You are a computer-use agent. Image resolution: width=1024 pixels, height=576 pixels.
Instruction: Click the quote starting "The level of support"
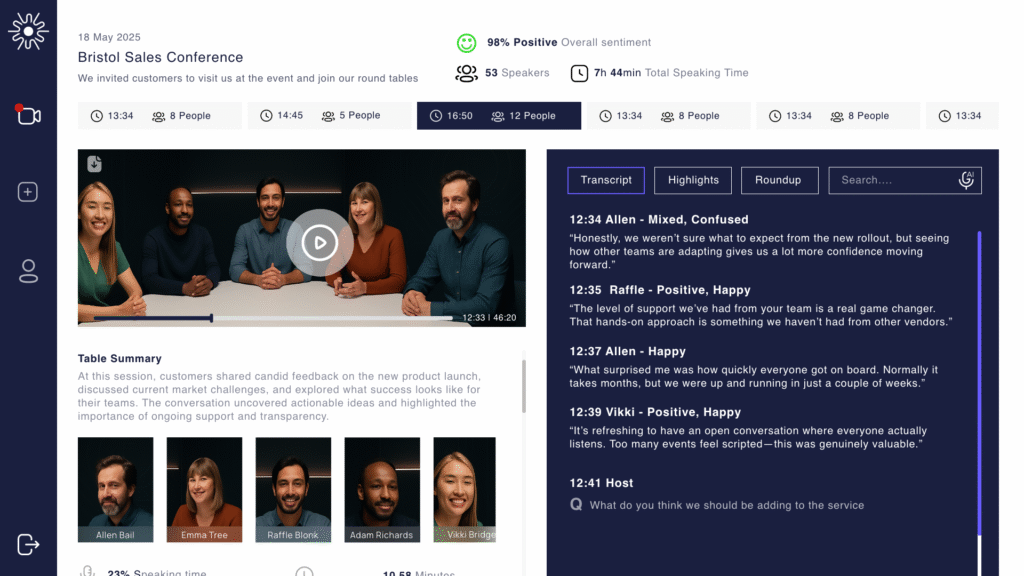coord(761,315)
